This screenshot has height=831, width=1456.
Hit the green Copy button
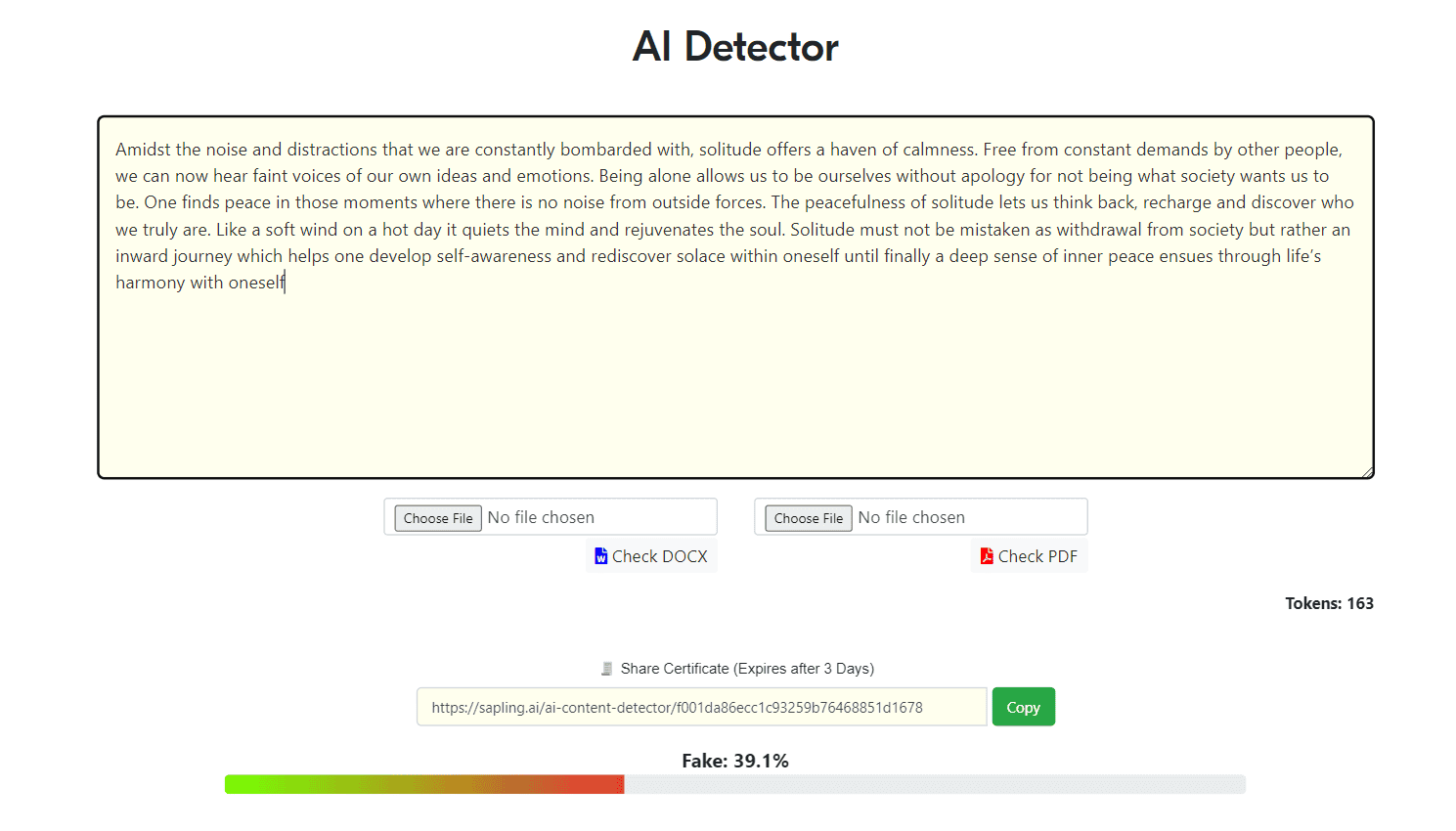1023,707
